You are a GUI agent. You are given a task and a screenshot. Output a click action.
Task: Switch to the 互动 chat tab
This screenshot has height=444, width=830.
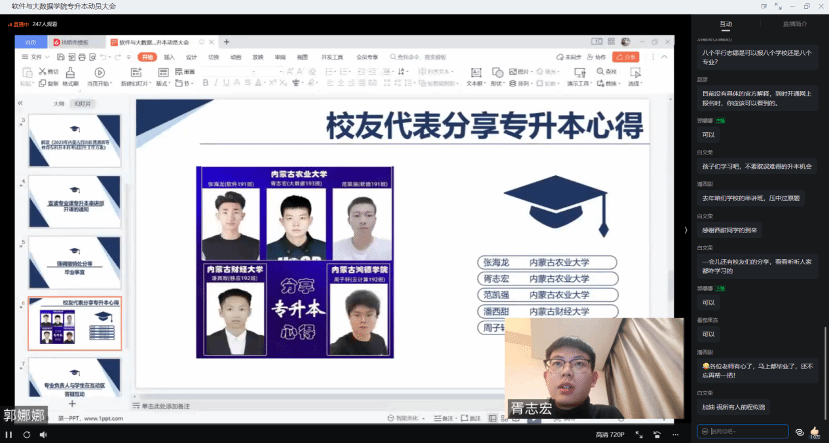pos(726,23)
